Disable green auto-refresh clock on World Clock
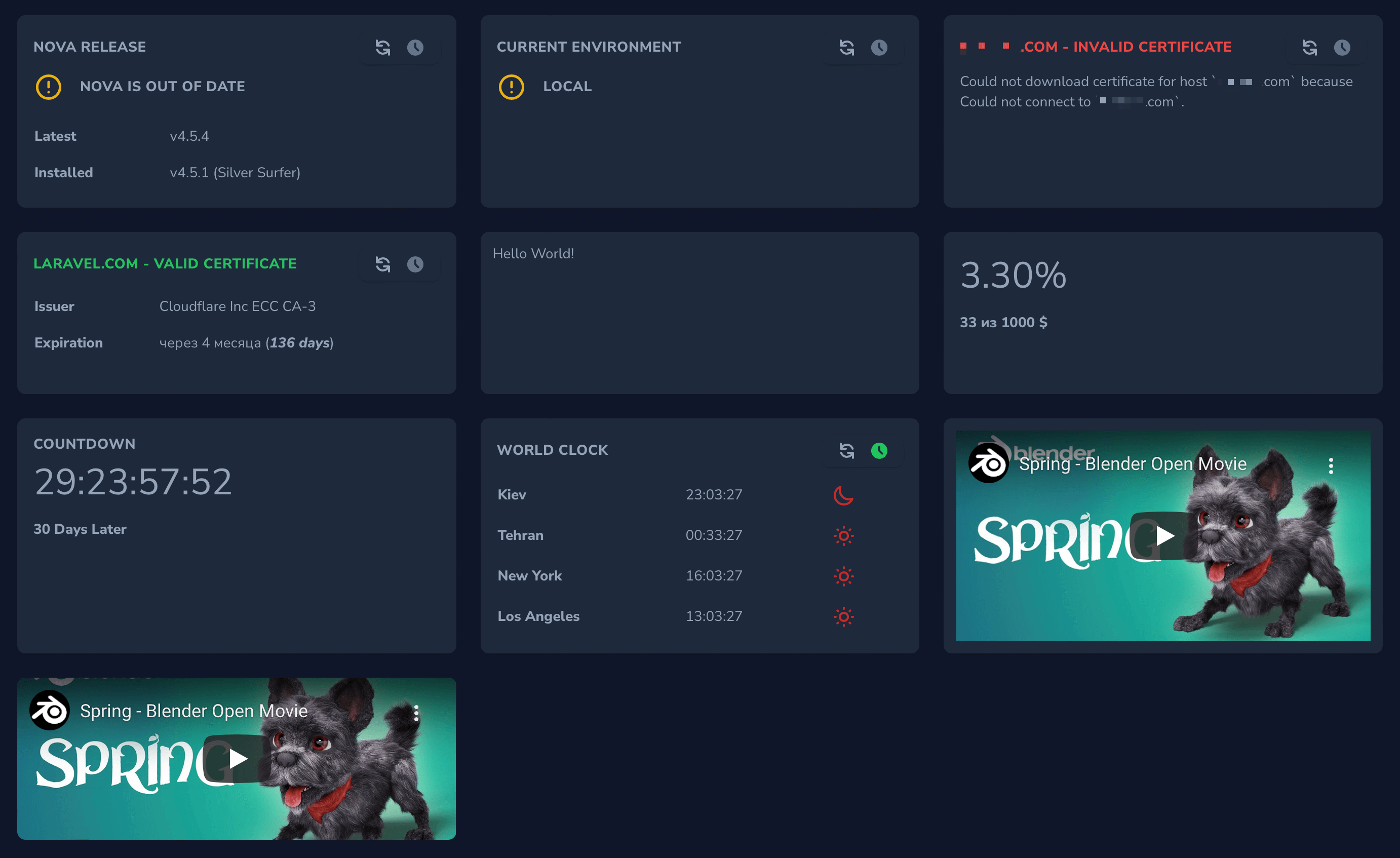1400x858 pixels. [879, 451]
